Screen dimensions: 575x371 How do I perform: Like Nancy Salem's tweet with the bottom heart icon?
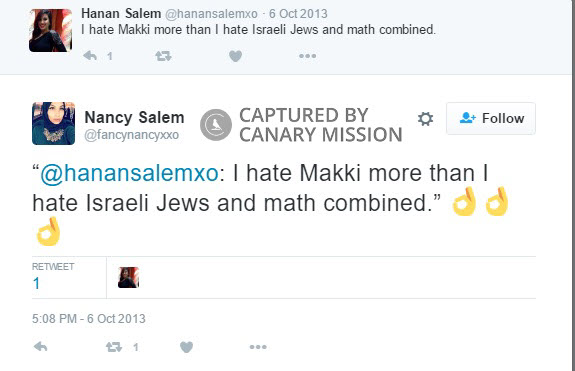click(186, 347)
